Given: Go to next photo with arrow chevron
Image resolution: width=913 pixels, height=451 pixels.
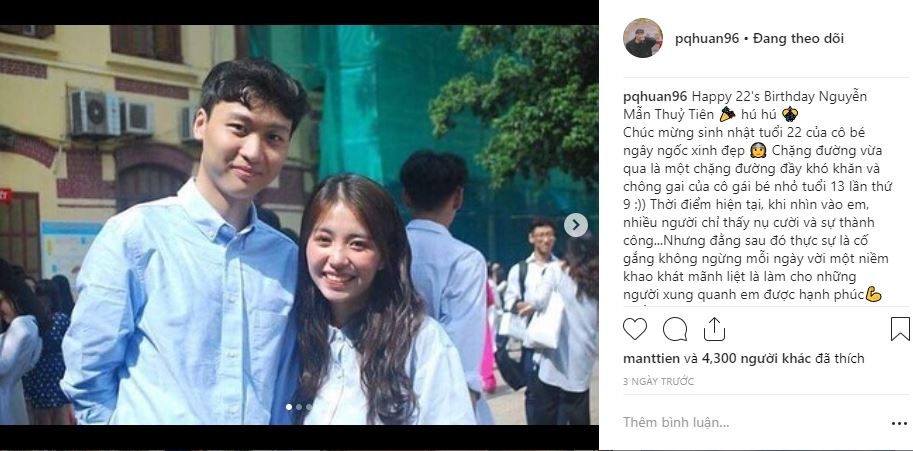Looking at the screenshot, I should (575, 225).
